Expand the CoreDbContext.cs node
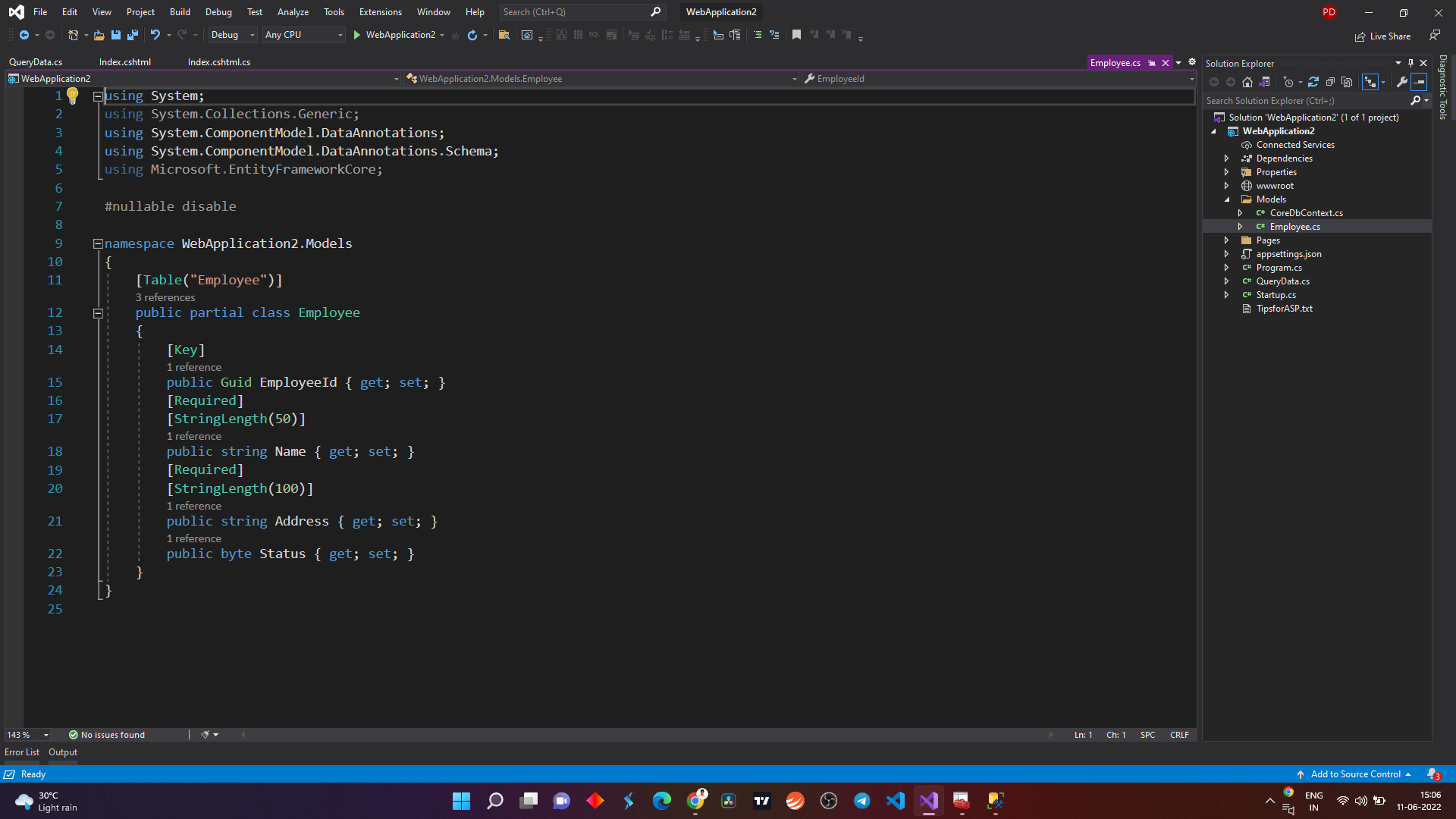 tap(1240, 213)
